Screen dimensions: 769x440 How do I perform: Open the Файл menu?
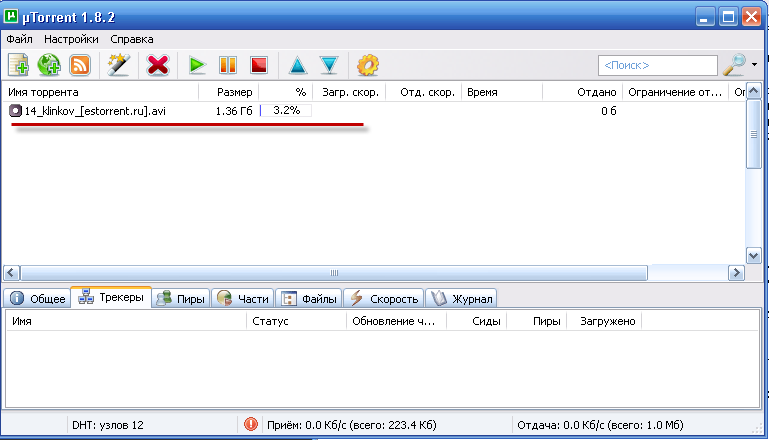tap(19, 39)
